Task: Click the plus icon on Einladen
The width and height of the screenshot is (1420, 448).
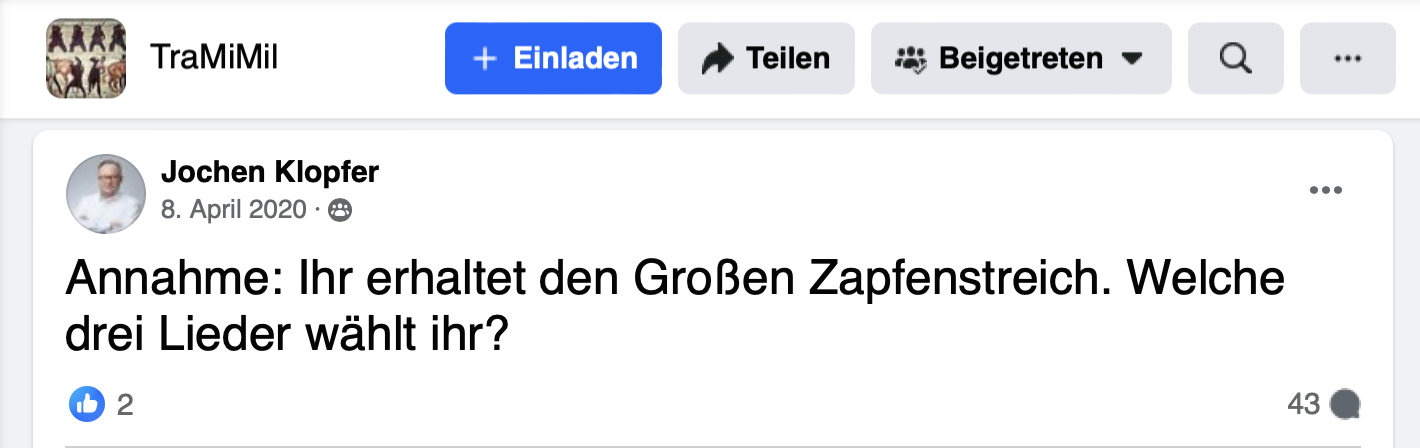Action: coord(485,58)
